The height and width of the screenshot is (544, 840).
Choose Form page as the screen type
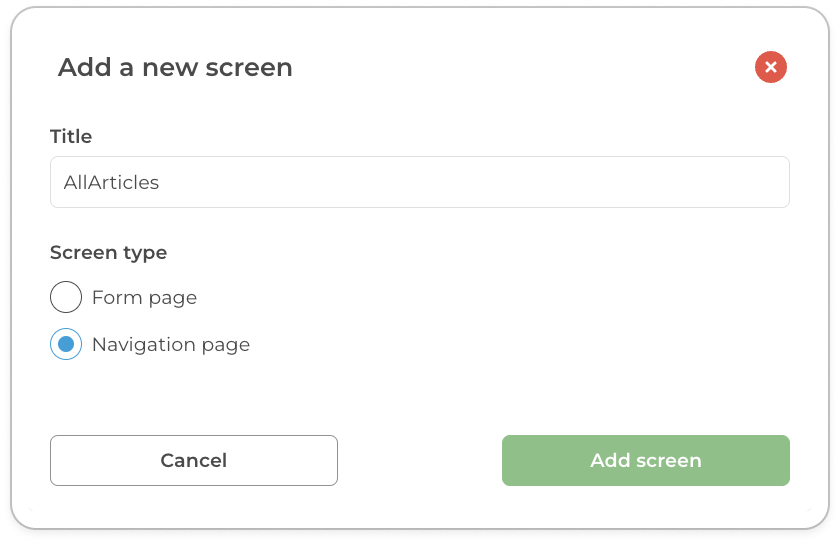pos(66,297)
